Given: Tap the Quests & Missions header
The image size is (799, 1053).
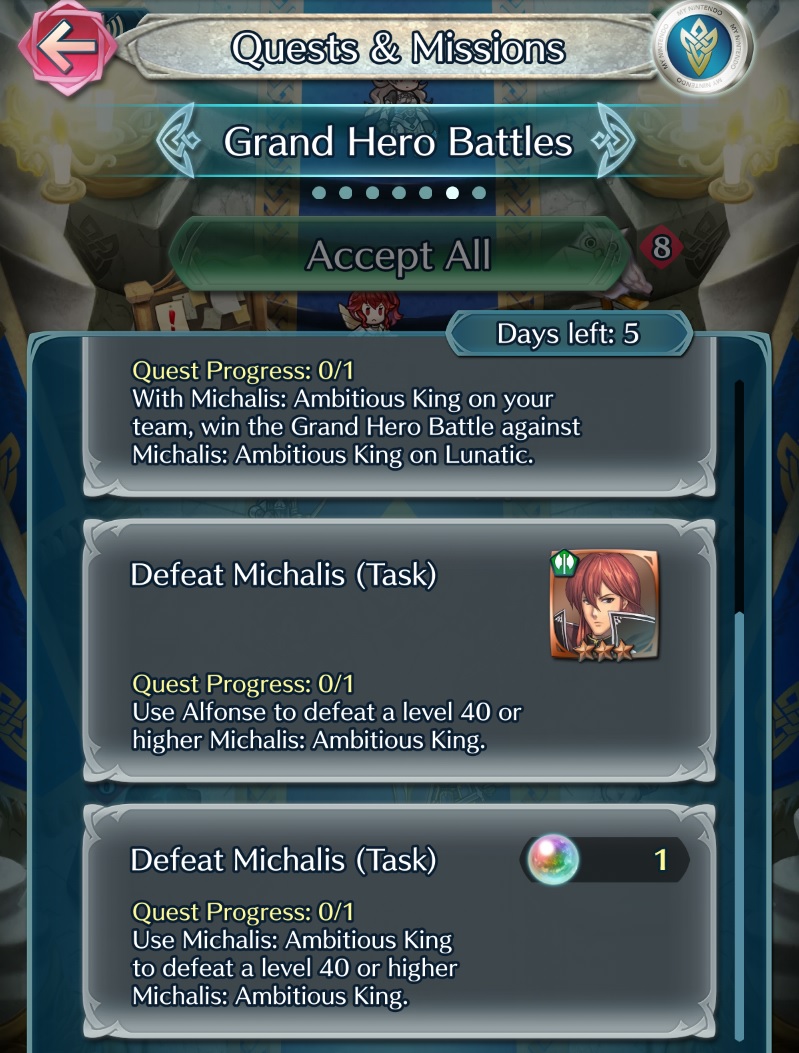Looking at the screenshot, I should [397, 48].
